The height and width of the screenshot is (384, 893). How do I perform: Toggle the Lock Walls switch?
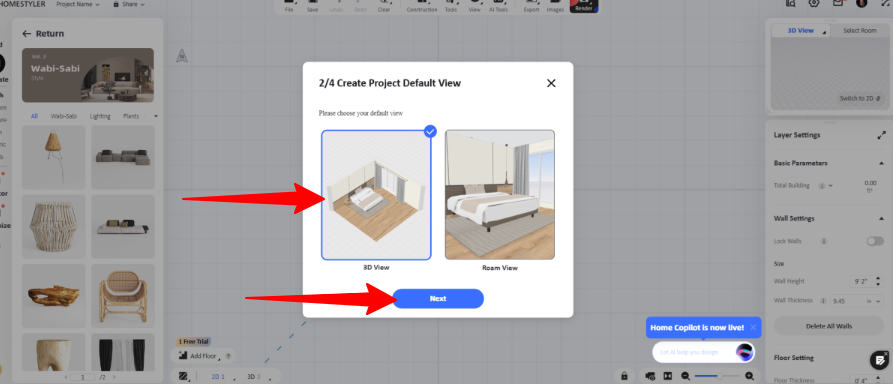click(x=875, y=241)
